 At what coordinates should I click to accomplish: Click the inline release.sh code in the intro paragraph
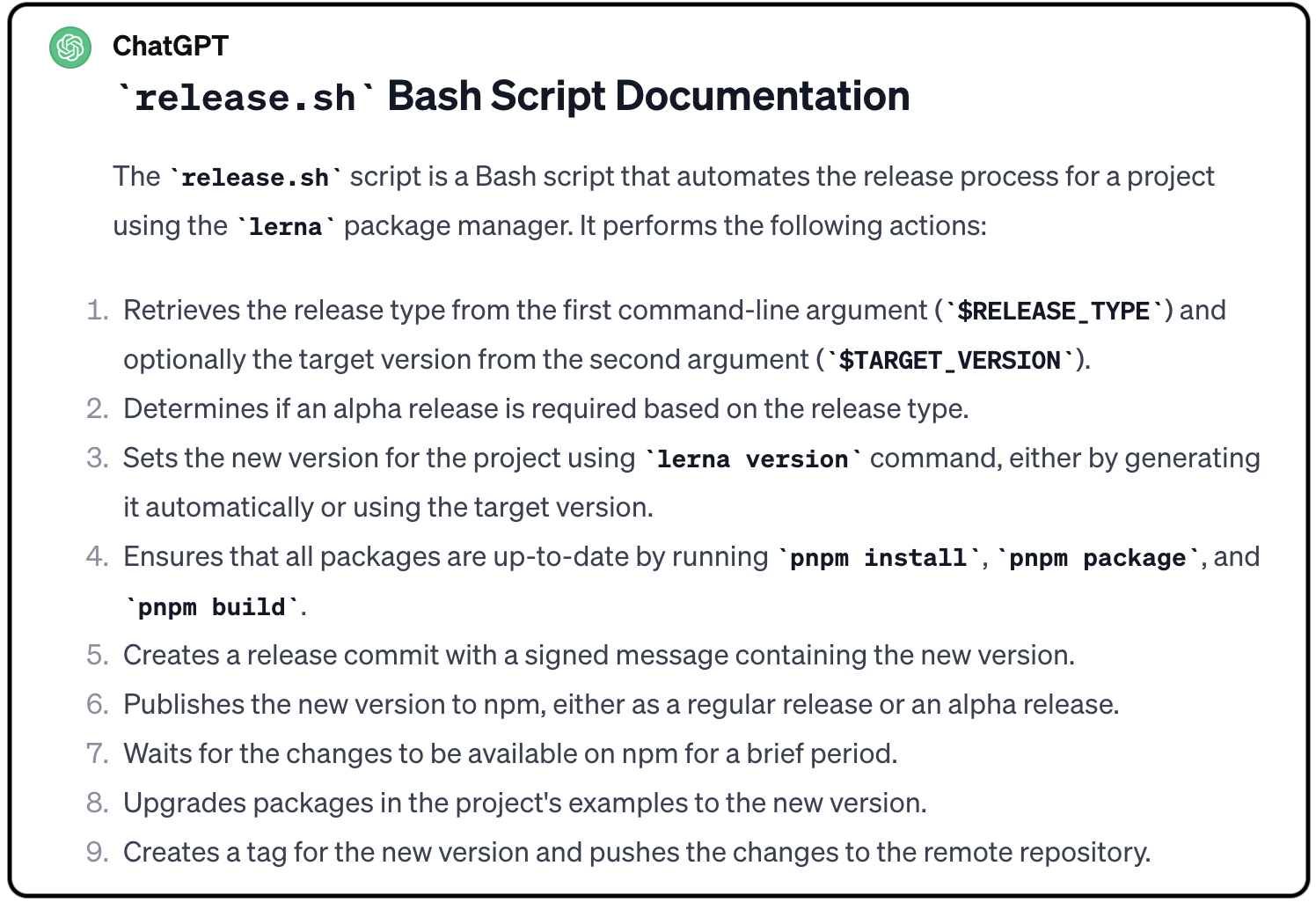tap(255, 178)
